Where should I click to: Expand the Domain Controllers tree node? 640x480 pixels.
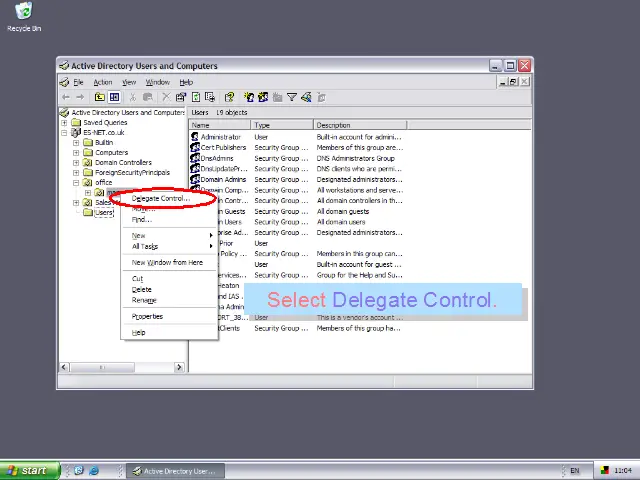(x=76, y=162)
